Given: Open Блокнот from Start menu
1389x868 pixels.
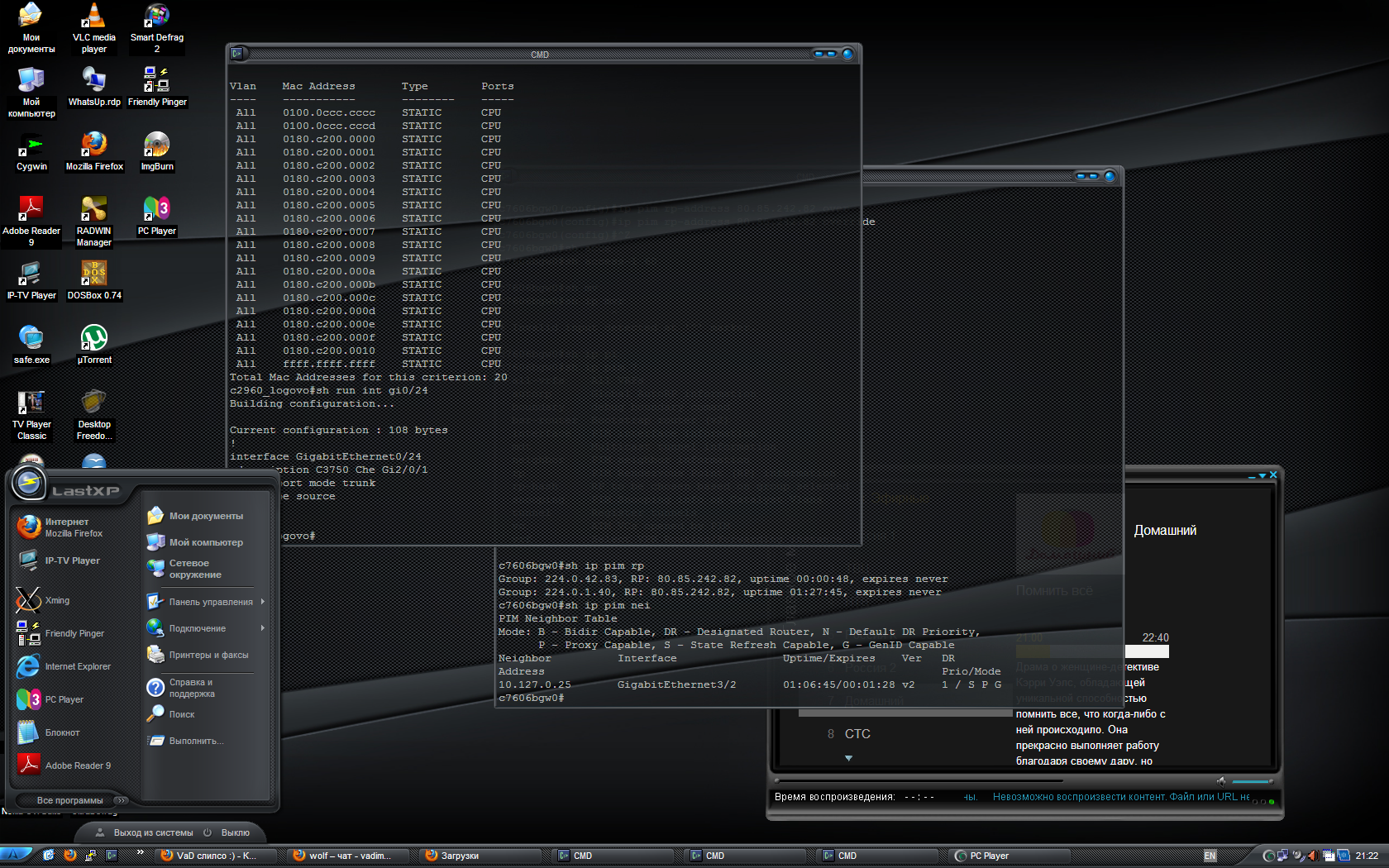Looking at the screenshot, I should (x=74, y=732).
